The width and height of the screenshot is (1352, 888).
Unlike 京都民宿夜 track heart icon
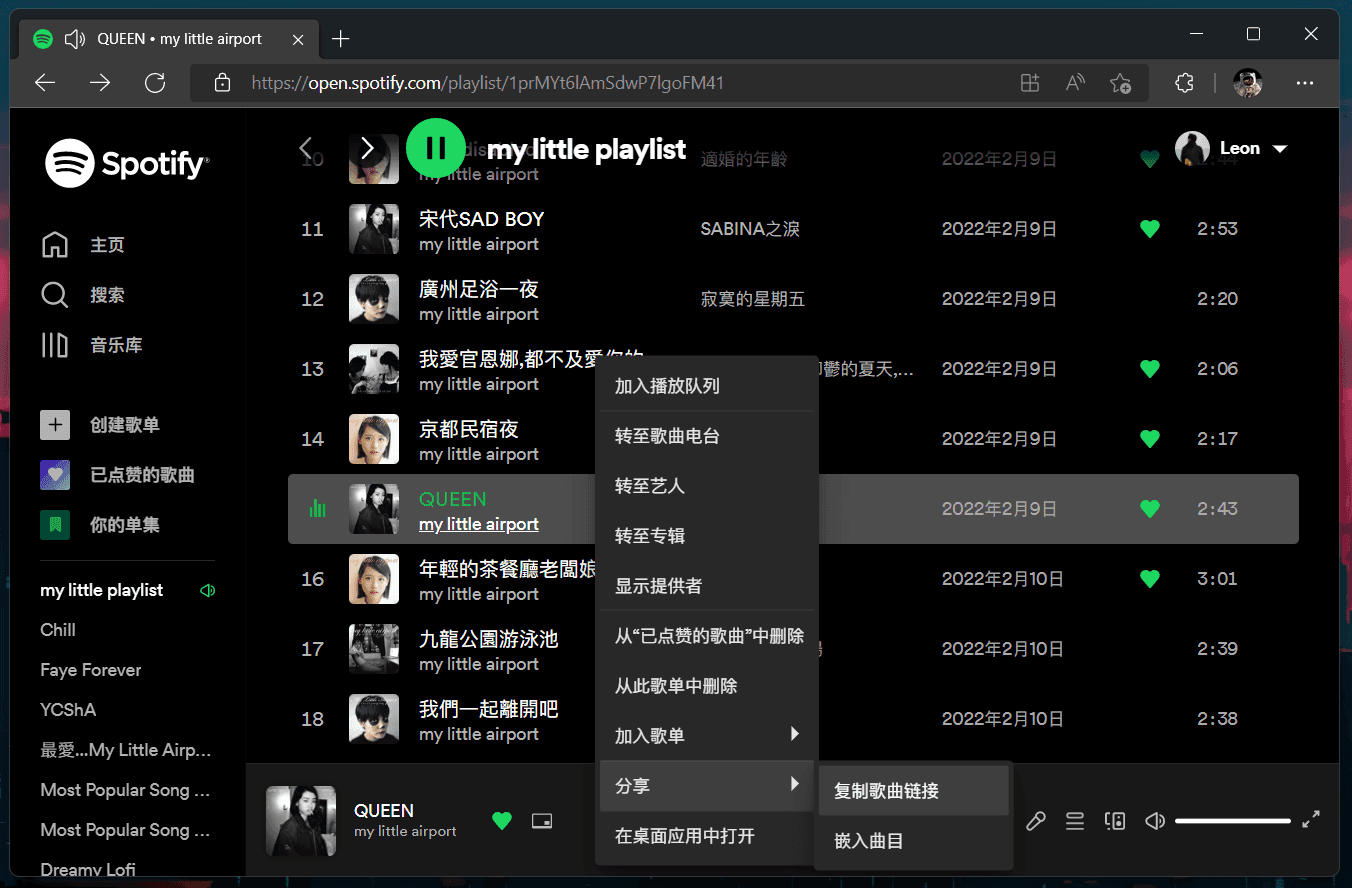click(x=1150, y=439)
